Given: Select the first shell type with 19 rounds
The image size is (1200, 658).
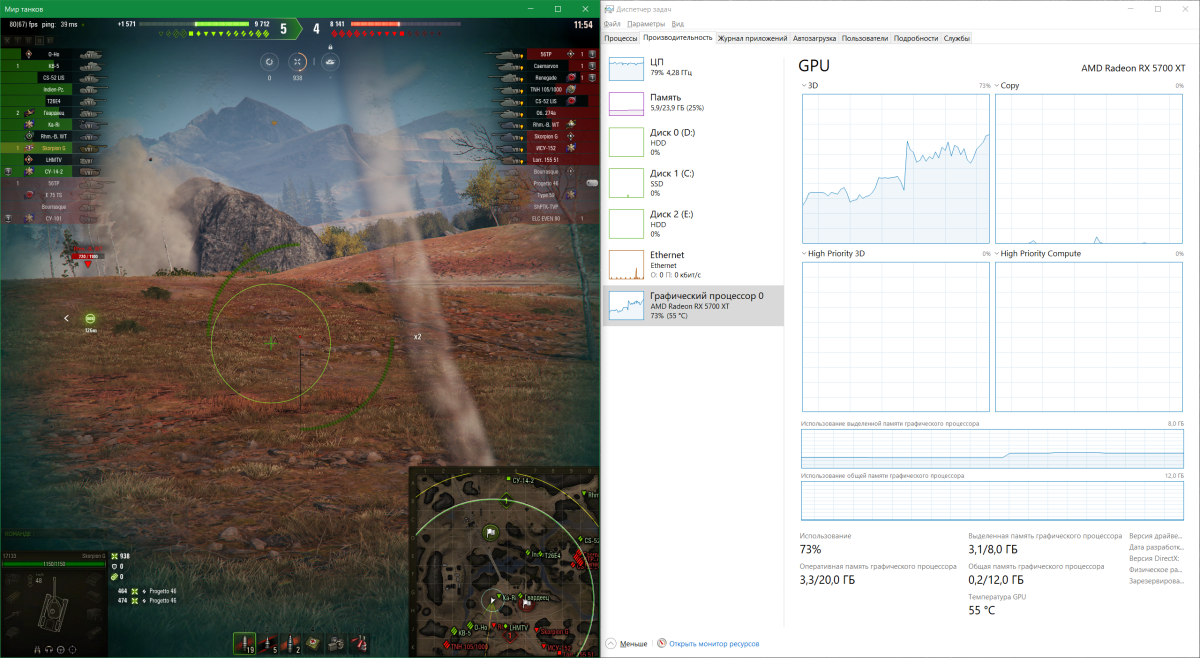Looking at the screenshot, I should [245, 643].
